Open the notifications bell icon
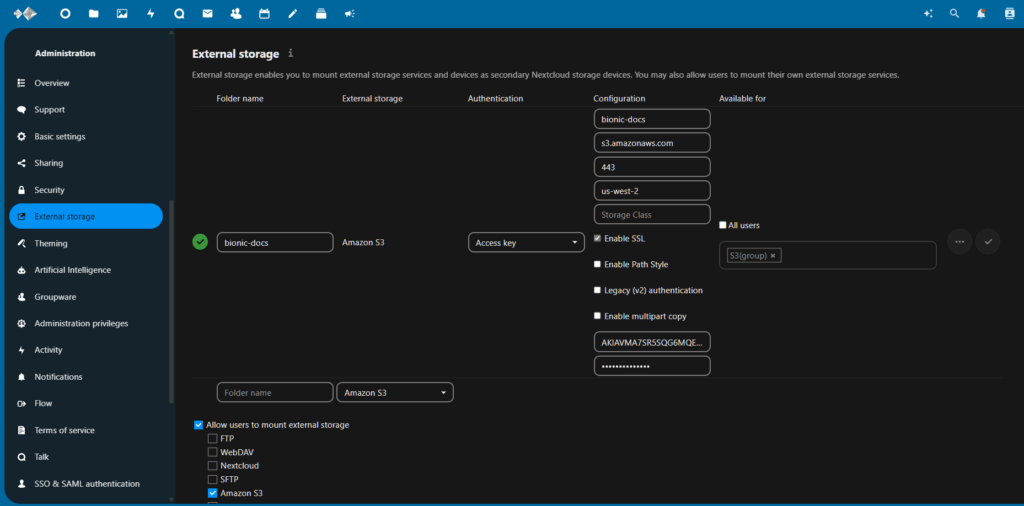The image size is (1024, 506). coord(981,13)
